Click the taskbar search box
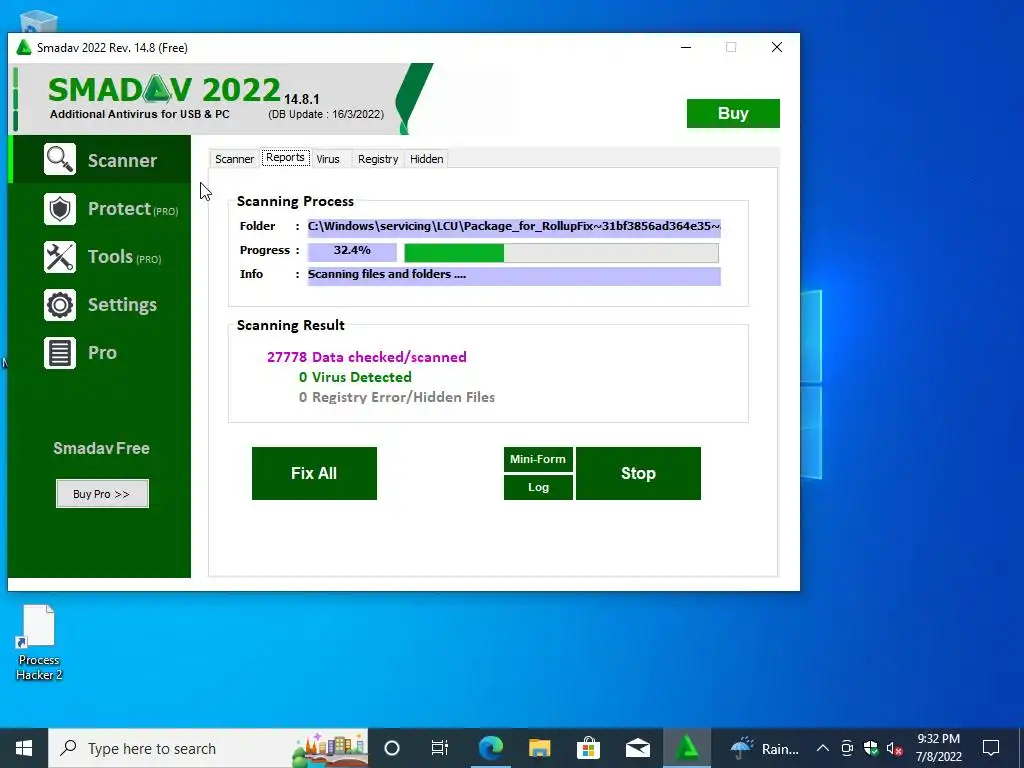Image resolution: width=1024 pixels, height=768 pixels. point(208,748)
